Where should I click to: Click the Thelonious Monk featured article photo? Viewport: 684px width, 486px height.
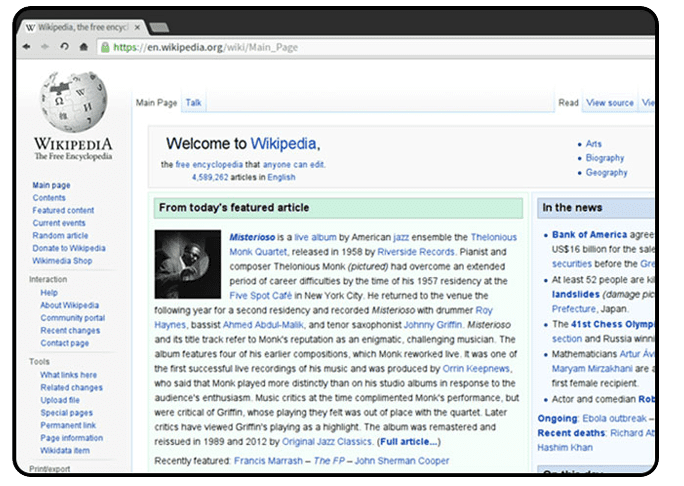(x=188, y=263)
